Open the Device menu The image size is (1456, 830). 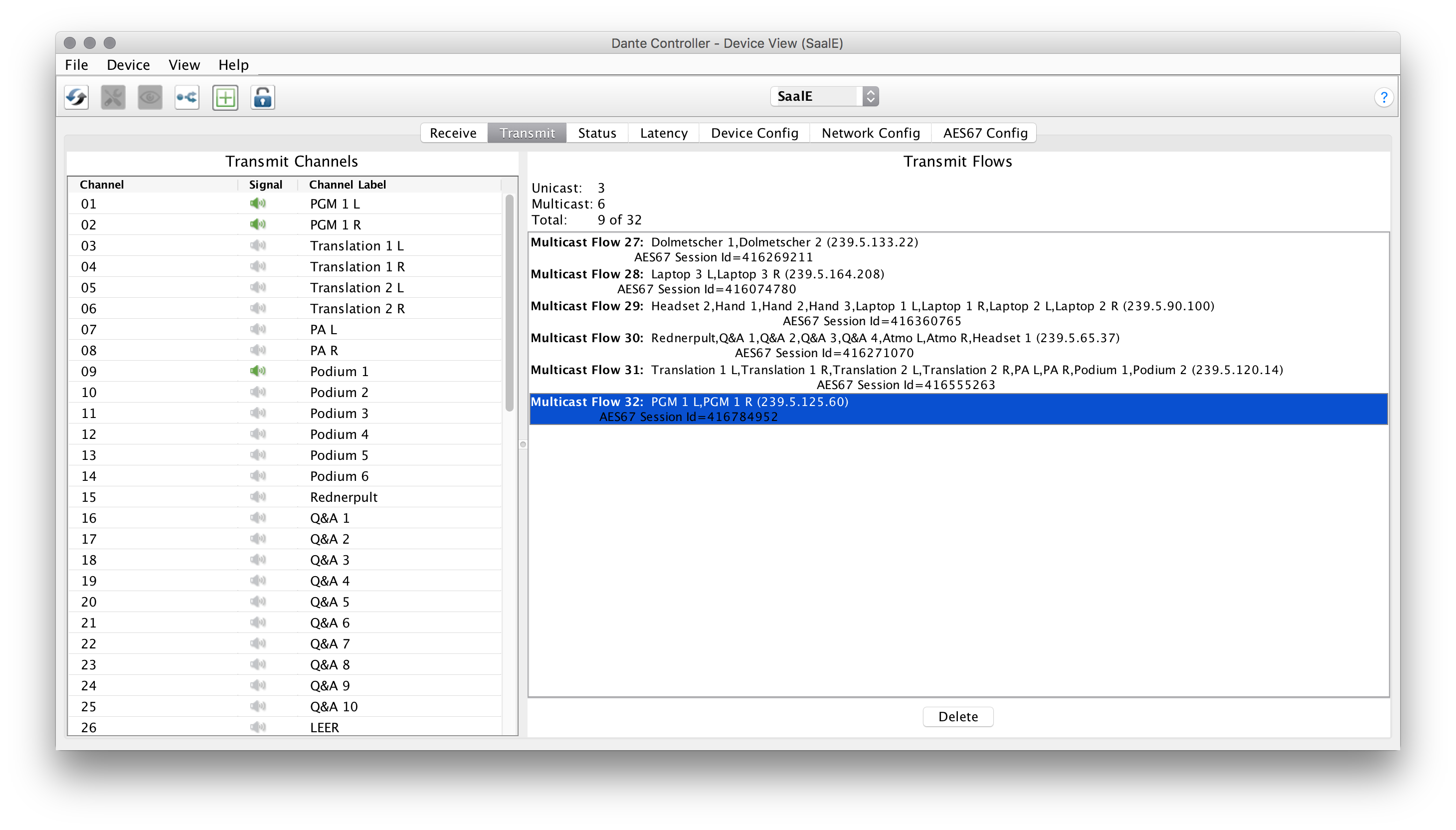click(128, 65)
